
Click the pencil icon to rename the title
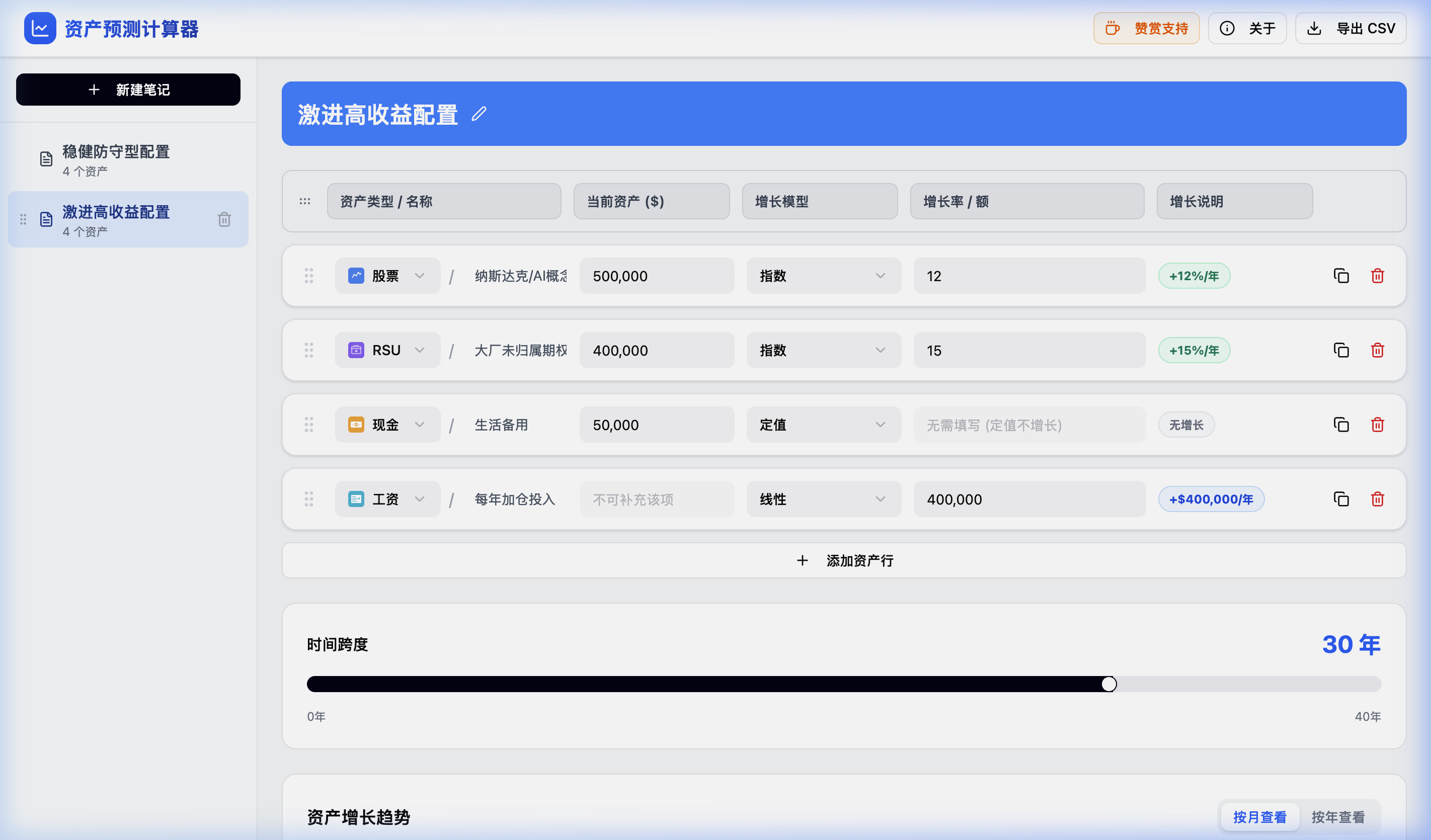coord(479,114)
